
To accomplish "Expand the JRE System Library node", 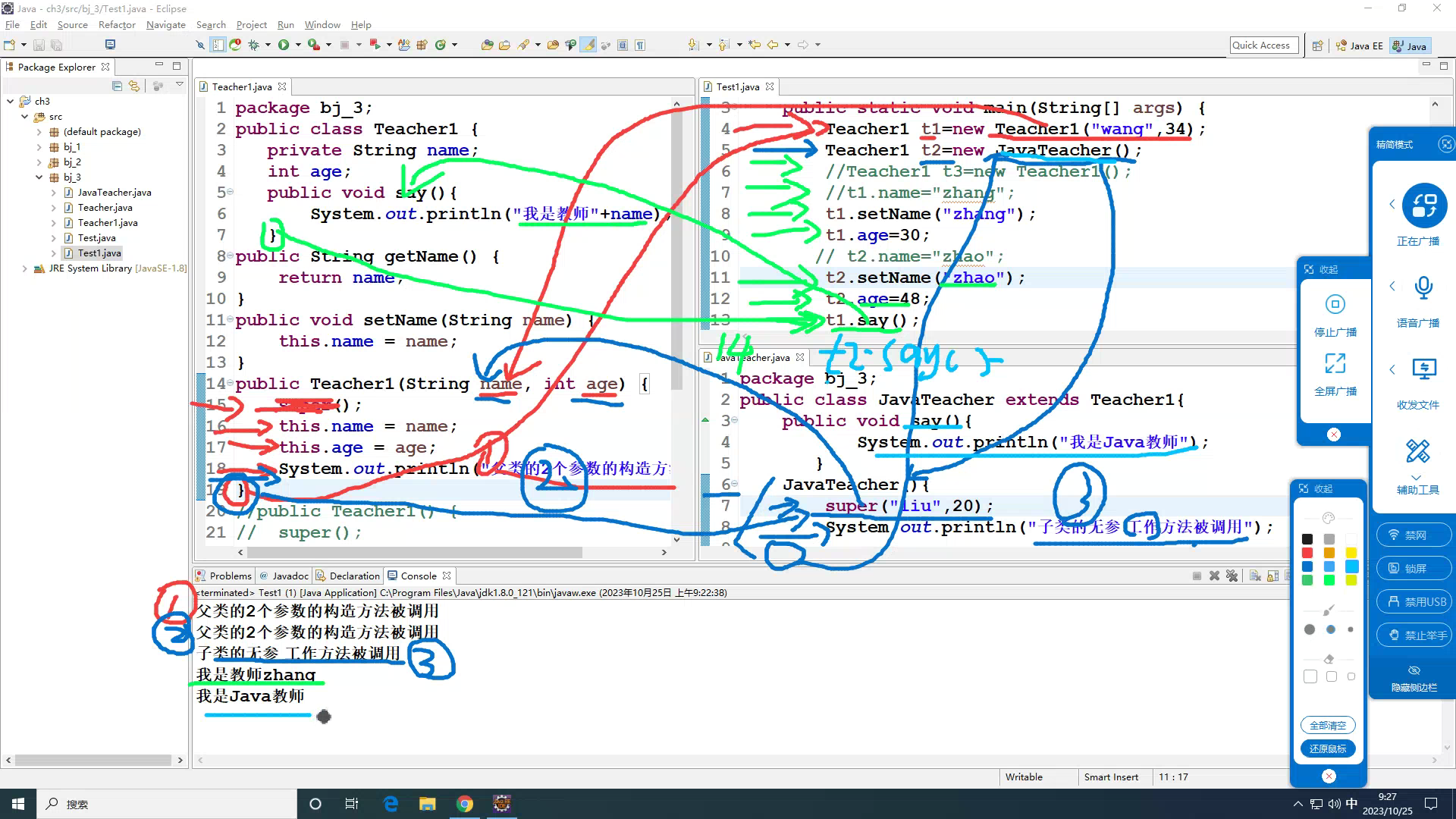I will point(25,268).
